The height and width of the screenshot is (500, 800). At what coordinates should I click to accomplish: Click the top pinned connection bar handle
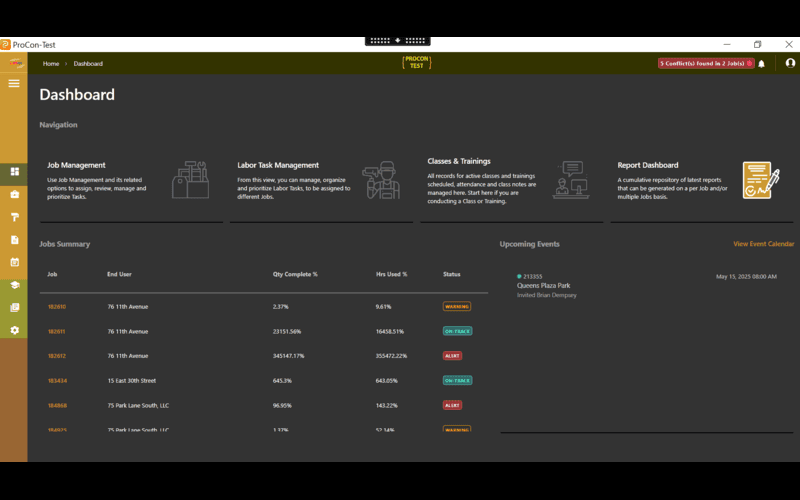point(397,40)
